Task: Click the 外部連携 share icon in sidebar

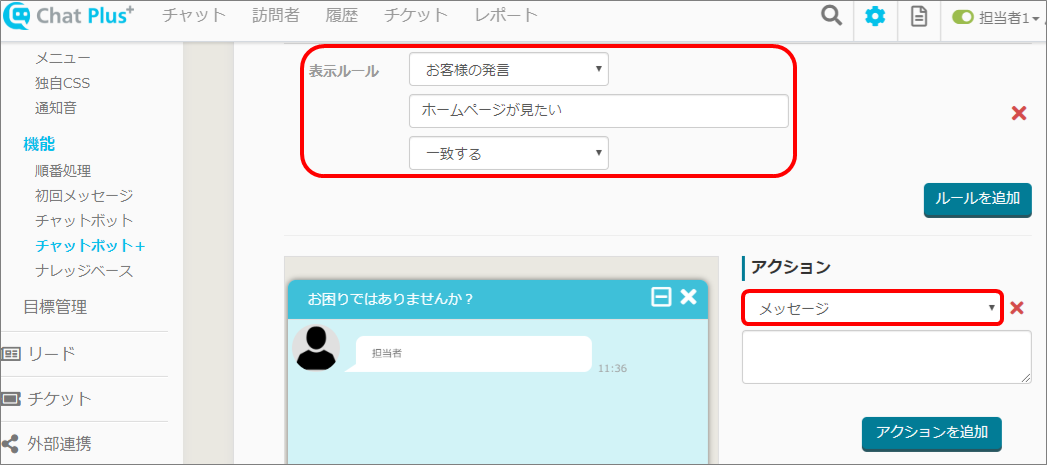Action: coord(10,443)
